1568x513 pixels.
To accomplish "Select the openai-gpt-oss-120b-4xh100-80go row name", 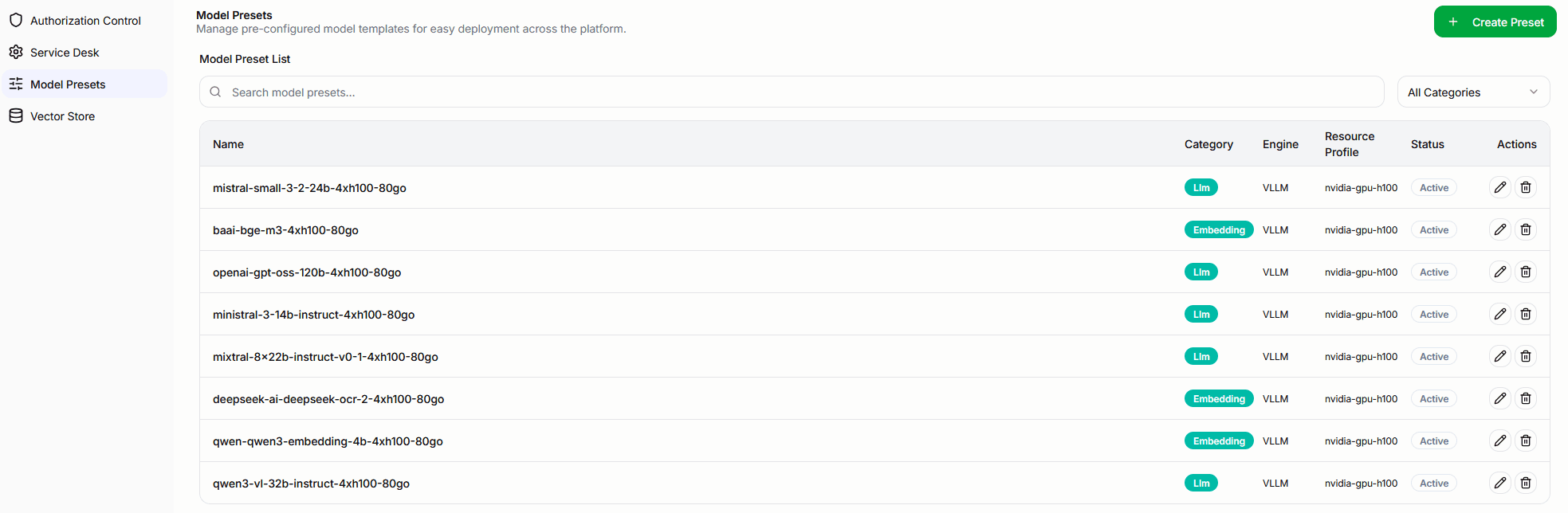I will (307, 272).
